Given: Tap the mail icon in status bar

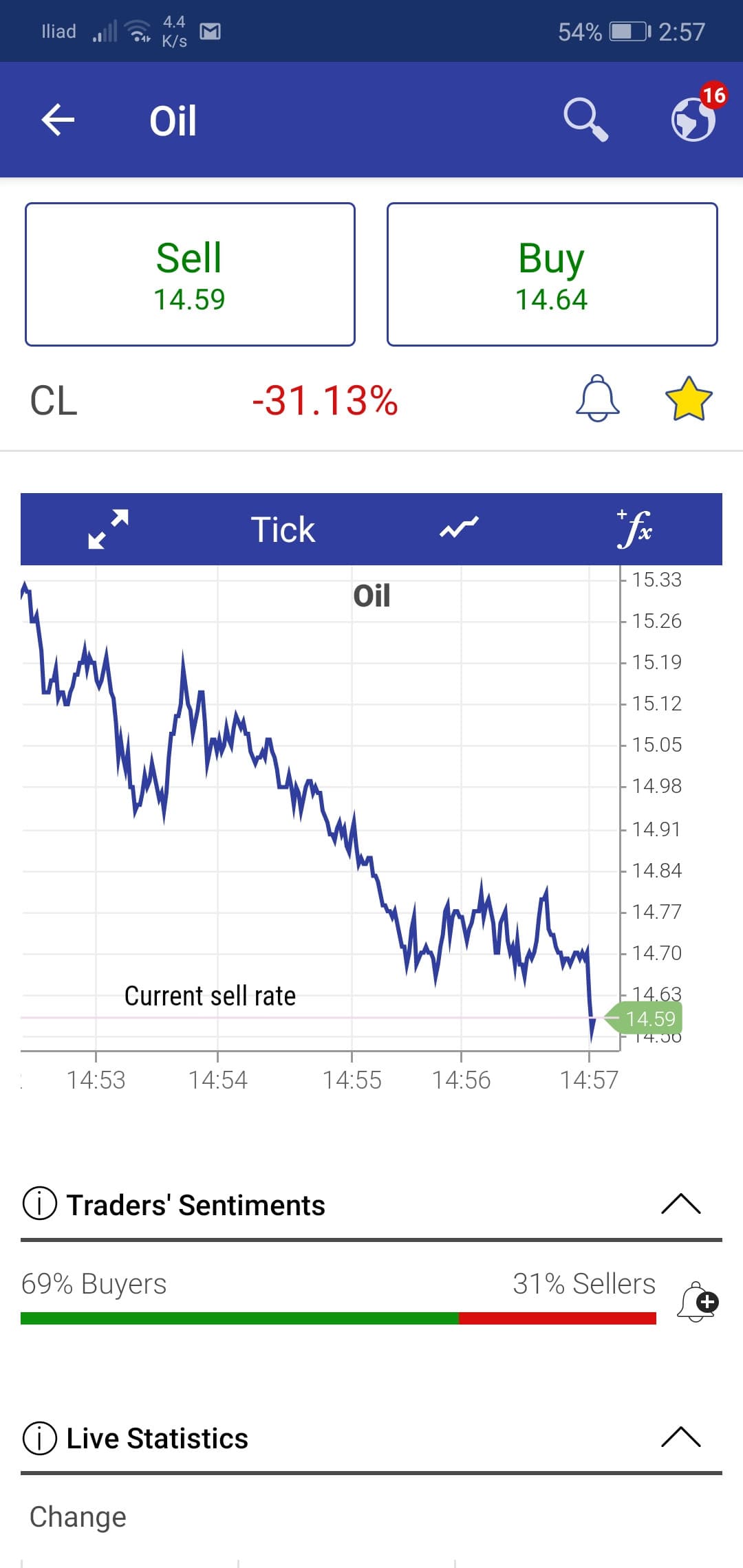Looking at the screenshot, I should (x=210, y=31).
